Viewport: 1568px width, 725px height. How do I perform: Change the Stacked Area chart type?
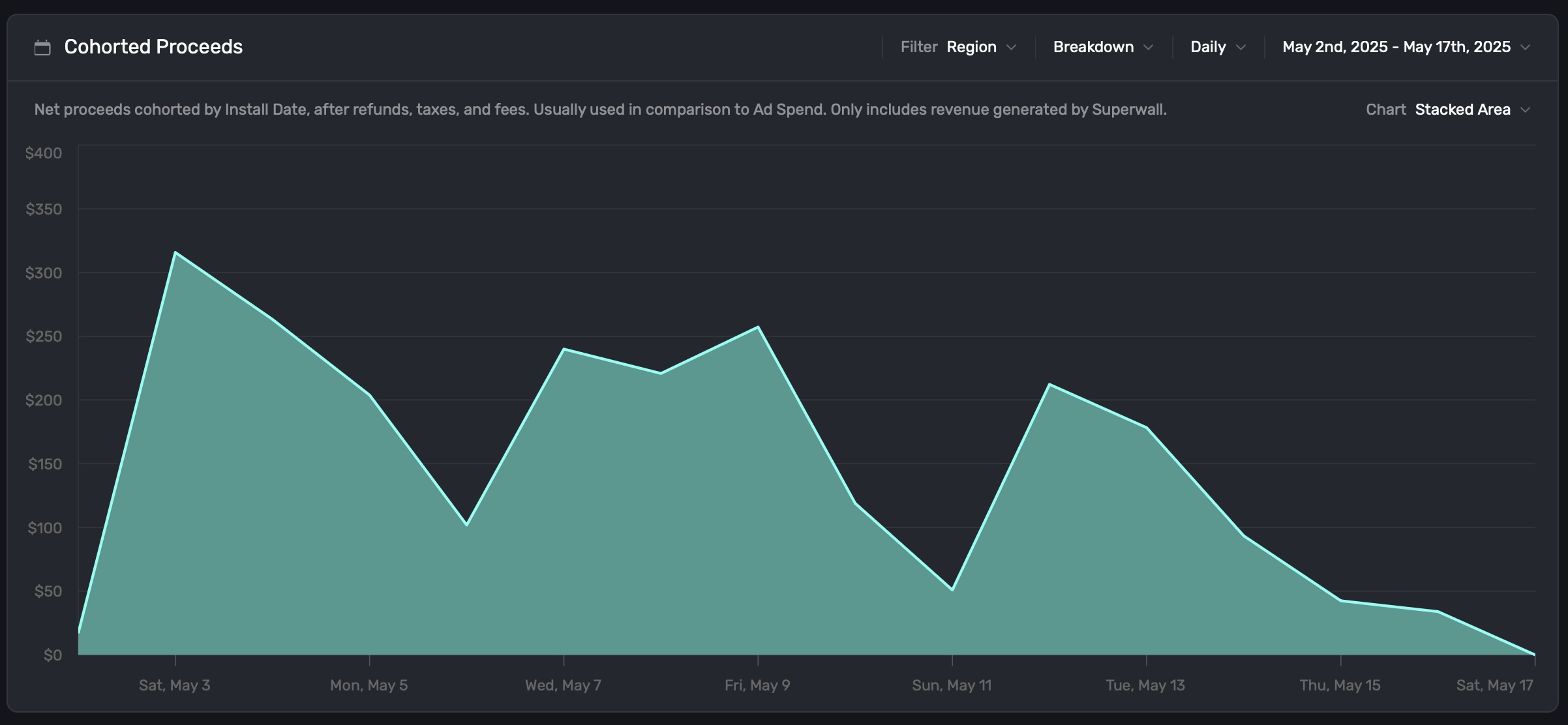tap(1462, 110)
